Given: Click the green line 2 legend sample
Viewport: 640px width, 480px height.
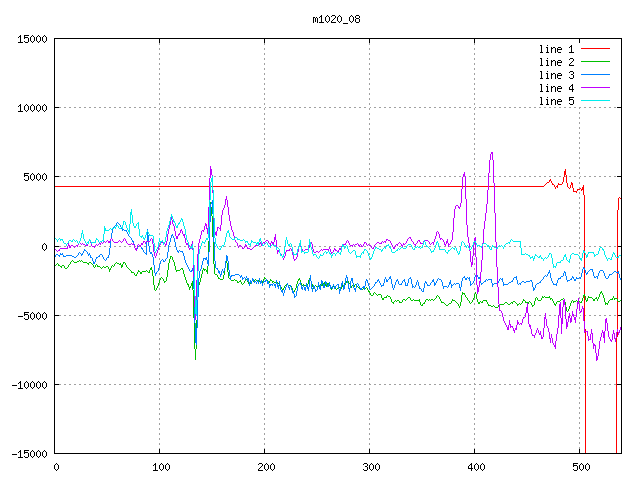Looking at the screenshot, I should coord(595,62).
